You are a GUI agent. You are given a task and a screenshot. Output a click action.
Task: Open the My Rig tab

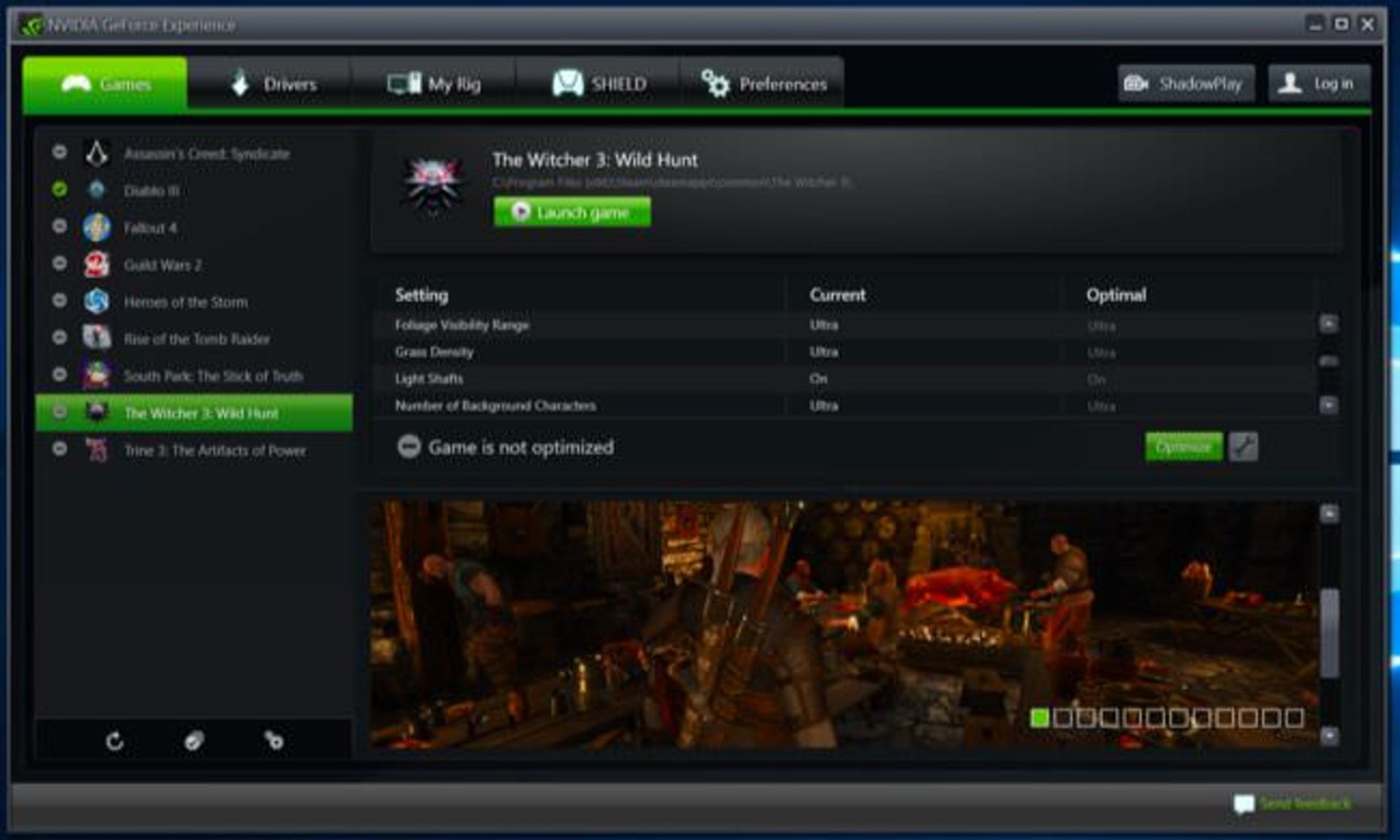click(435, 85)
